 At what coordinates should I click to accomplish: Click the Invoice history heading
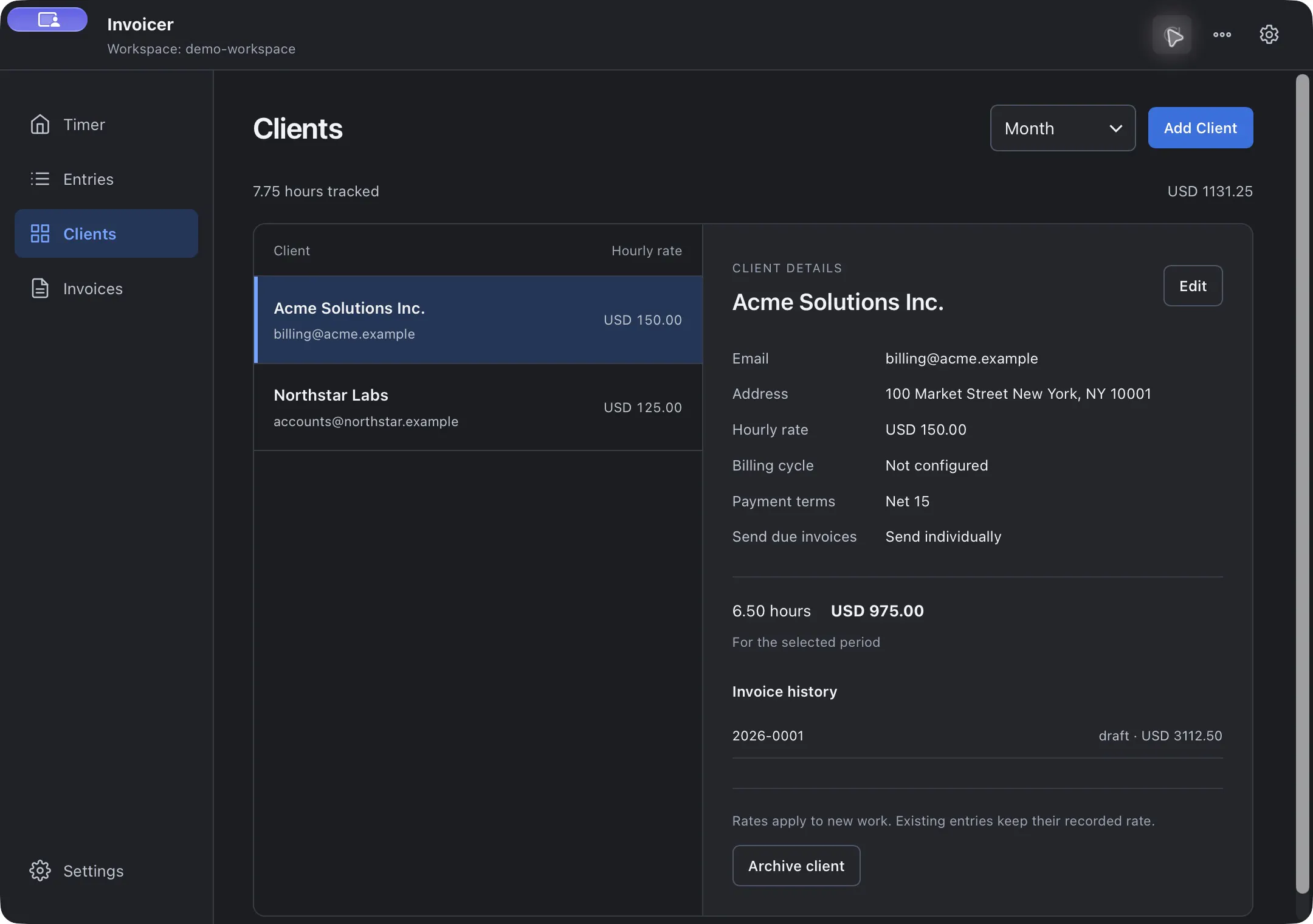tap(785, 692)
